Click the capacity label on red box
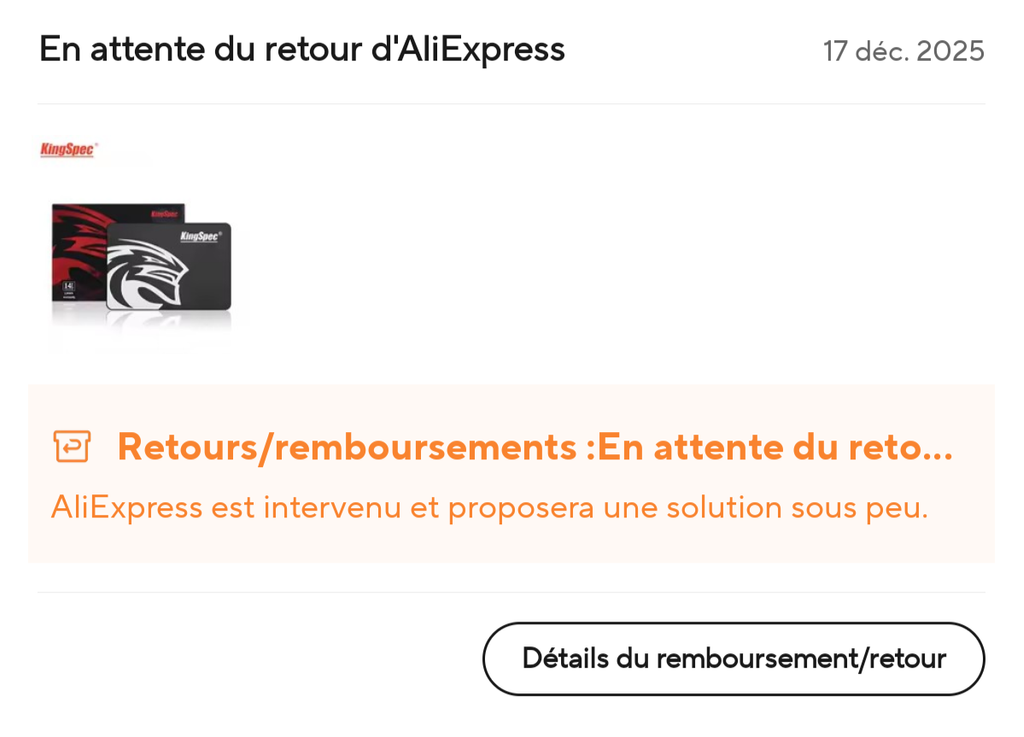Screen dimensions: 1024x737 [x=69, y=286]
